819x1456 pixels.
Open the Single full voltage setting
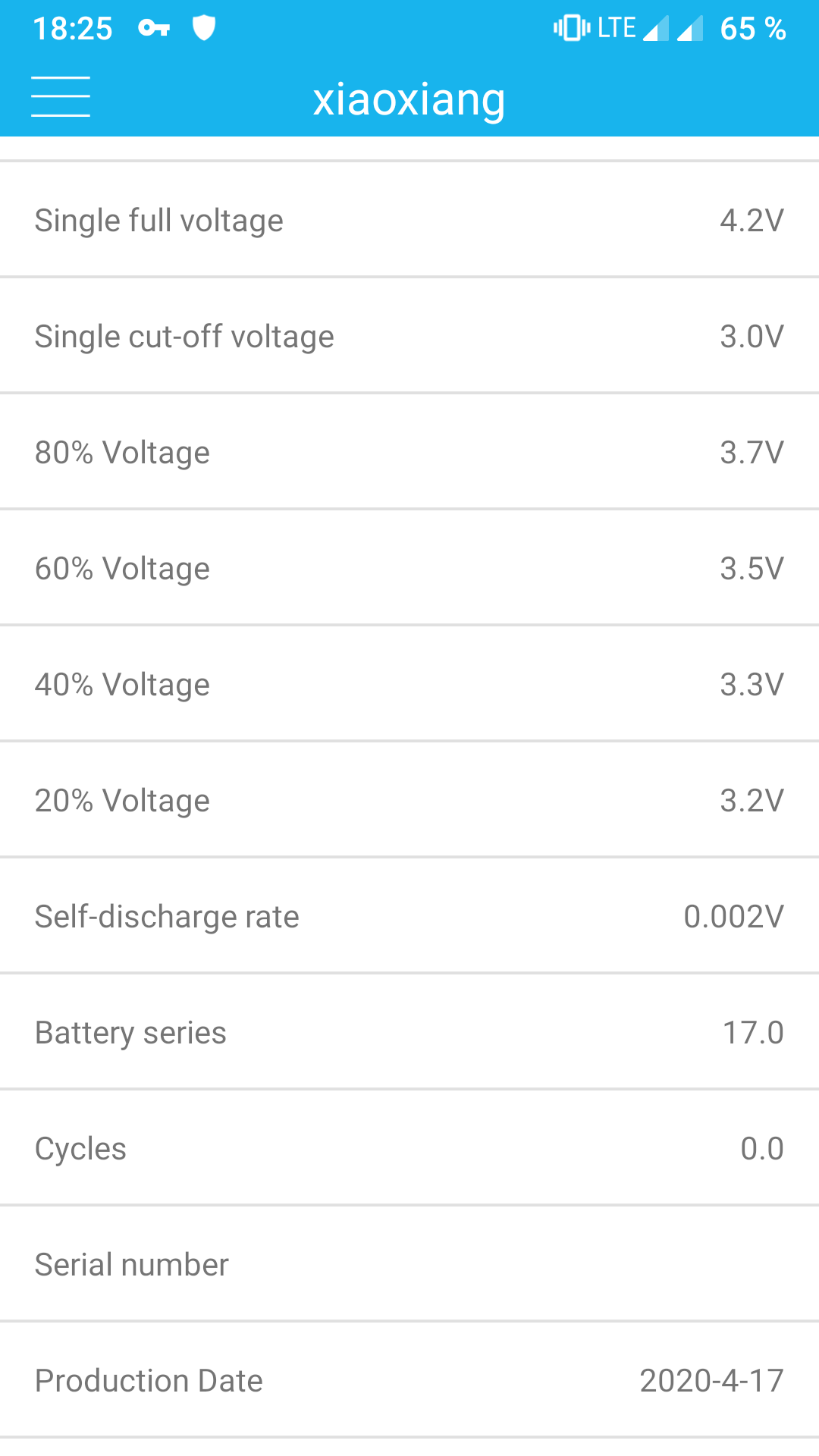(x=409, y=221)
